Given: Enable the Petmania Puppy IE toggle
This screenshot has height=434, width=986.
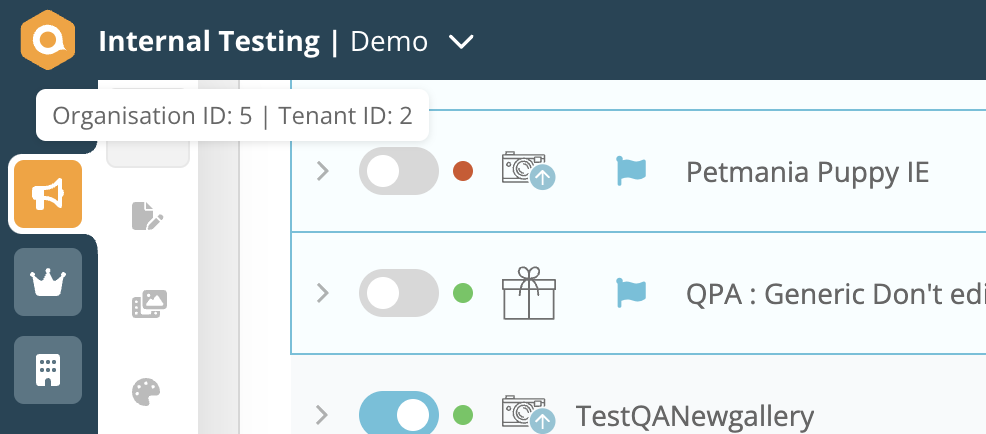Looking at the screenshot, I should pos(398,172).
